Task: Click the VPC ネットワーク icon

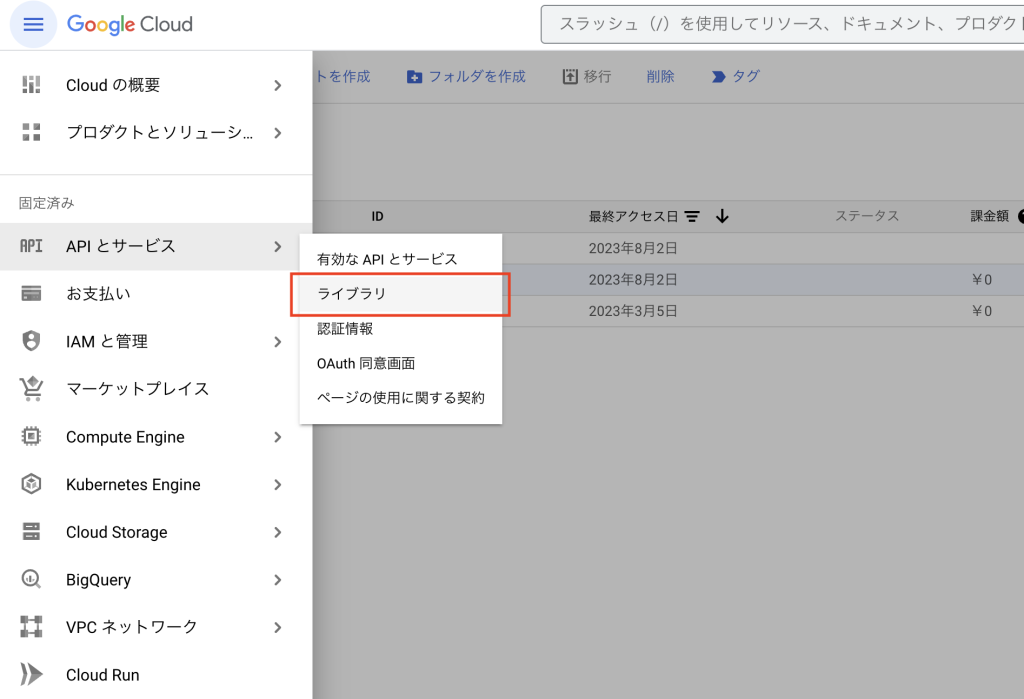Action: click(x=31, y=626)
